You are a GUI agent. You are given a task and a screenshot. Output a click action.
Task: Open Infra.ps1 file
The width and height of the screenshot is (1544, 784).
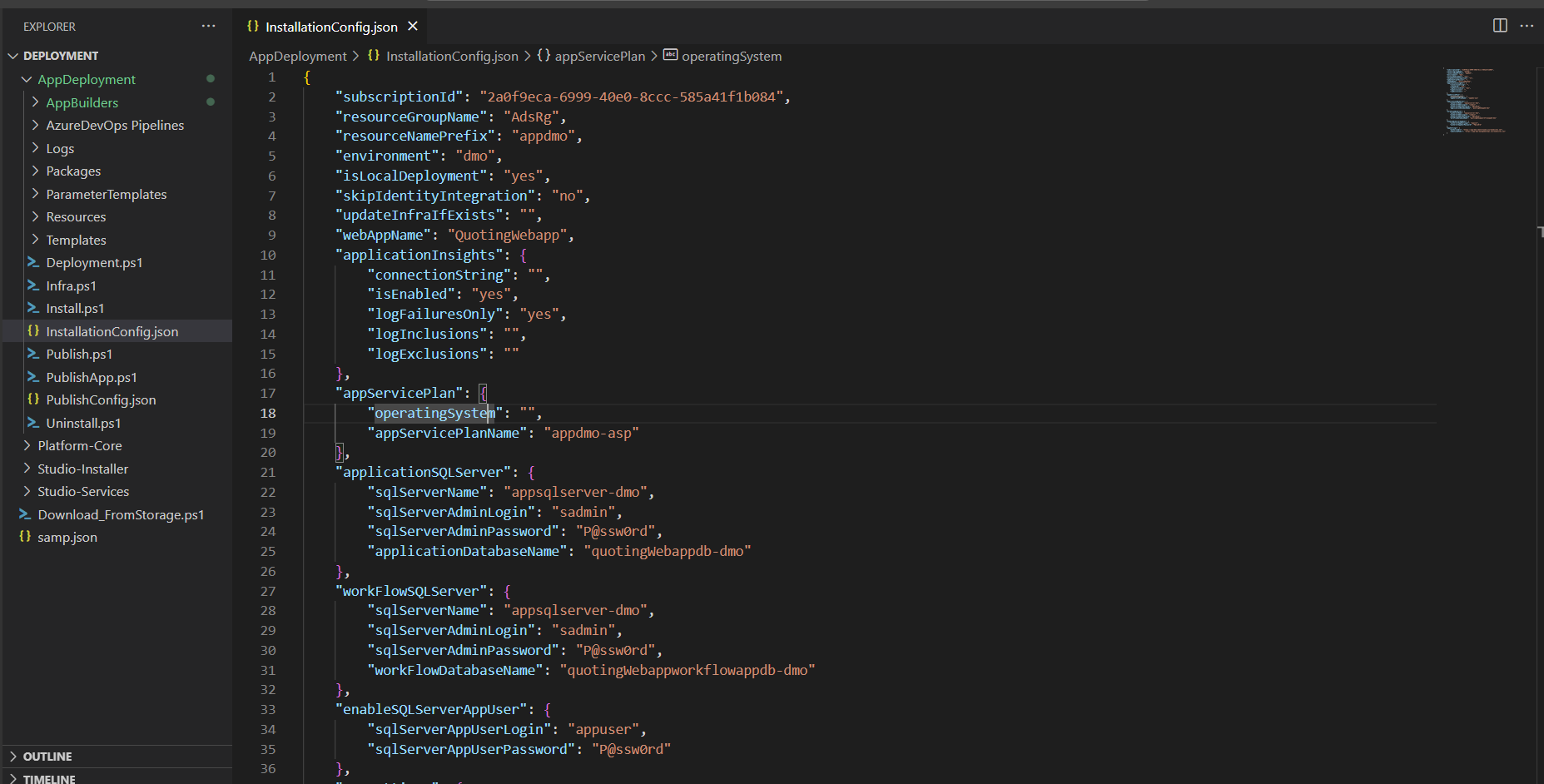pyautogui.click(x=71, y=285)
